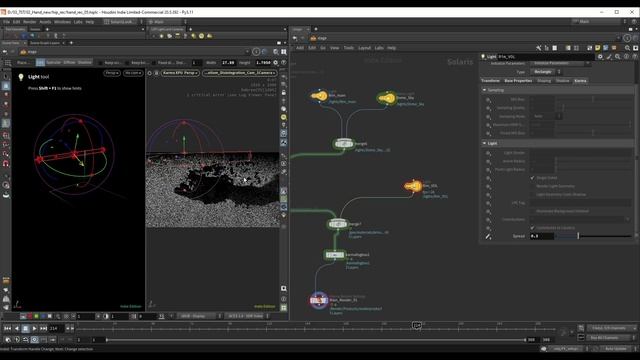Adjust the Spread slider
Screen dimensions: 640x360
pos(593,236)
